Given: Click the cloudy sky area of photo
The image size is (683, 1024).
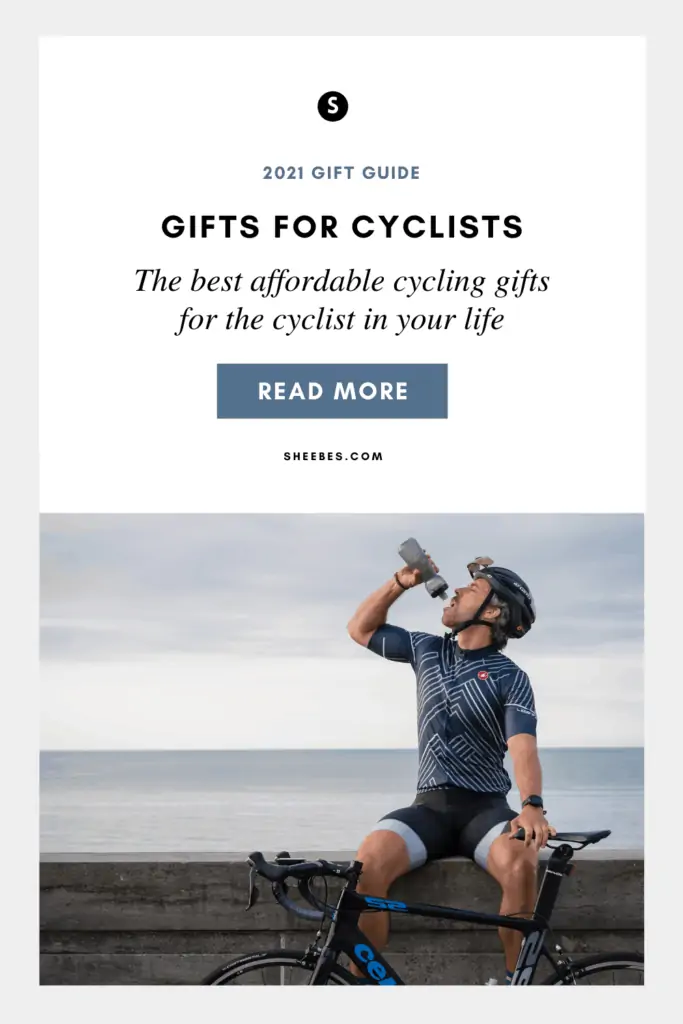Looking at the screenshot, I should tap(196, 627).
